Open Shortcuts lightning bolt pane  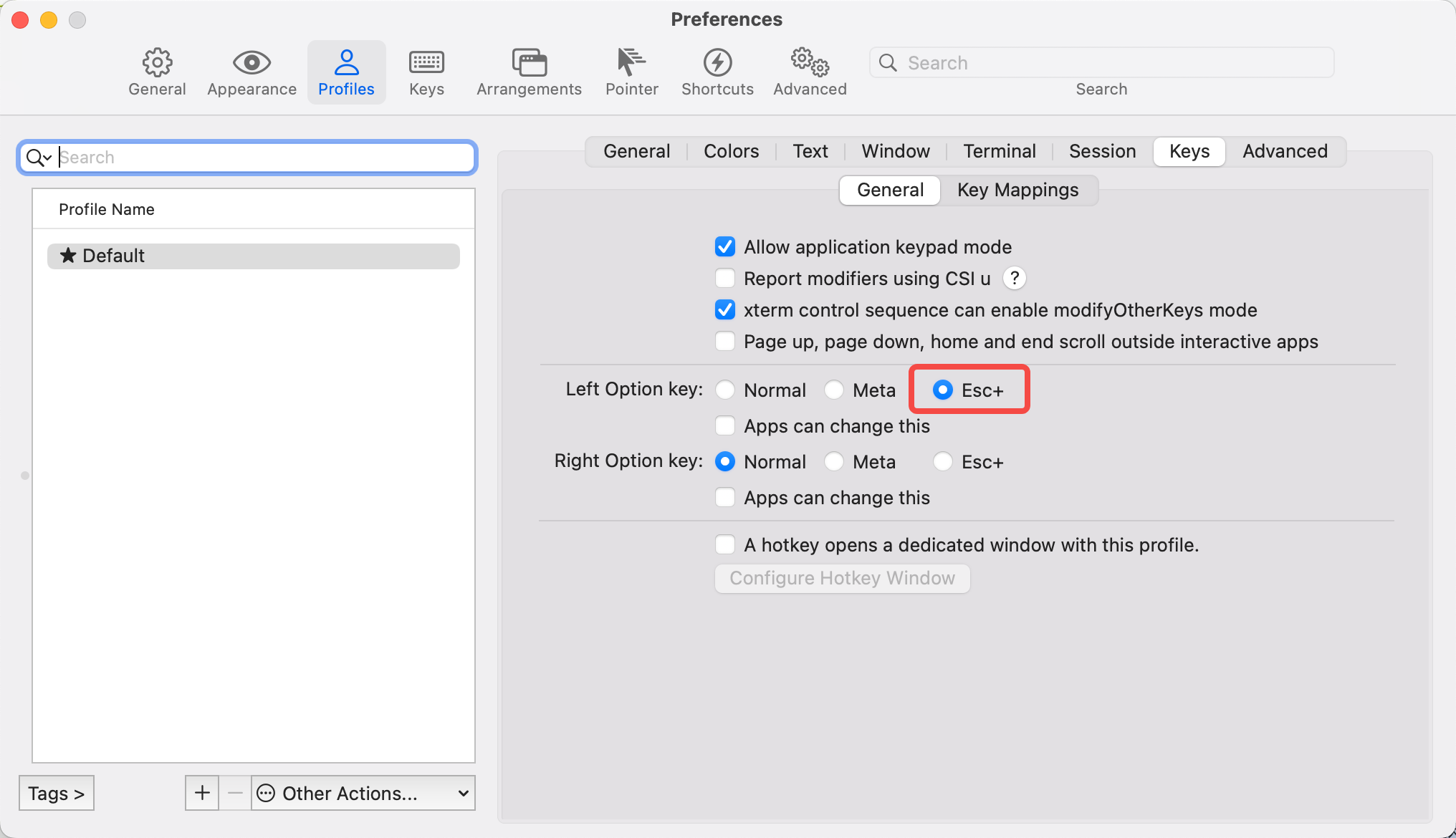[x=717, y=72]
